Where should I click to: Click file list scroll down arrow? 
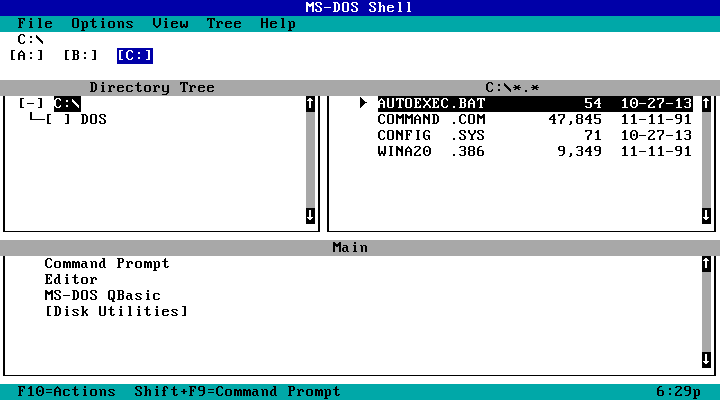tap(706, 215)
